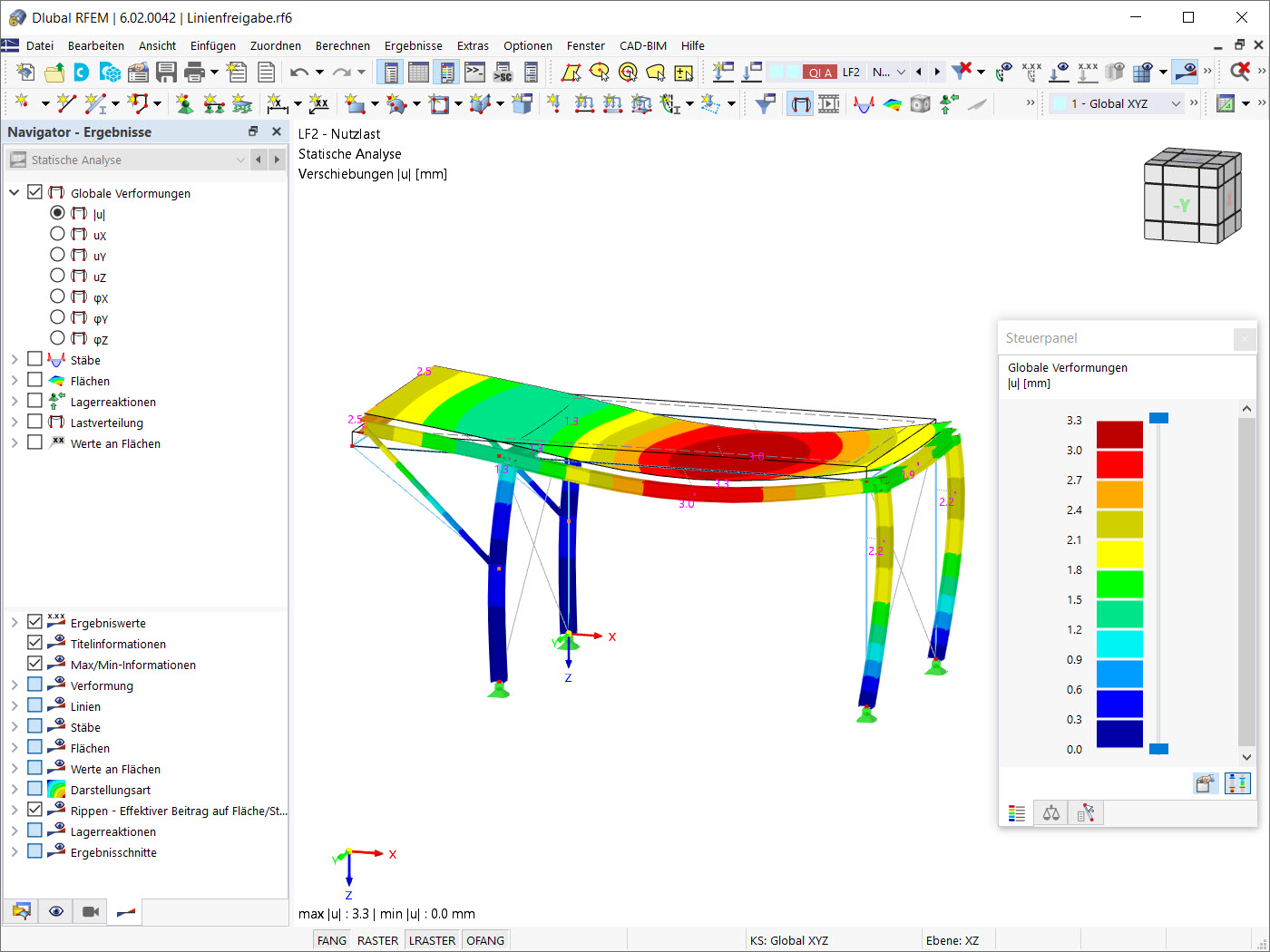1270x952 pixels.
Task: Toggle the FANG snap button
Action: [332, 940]
